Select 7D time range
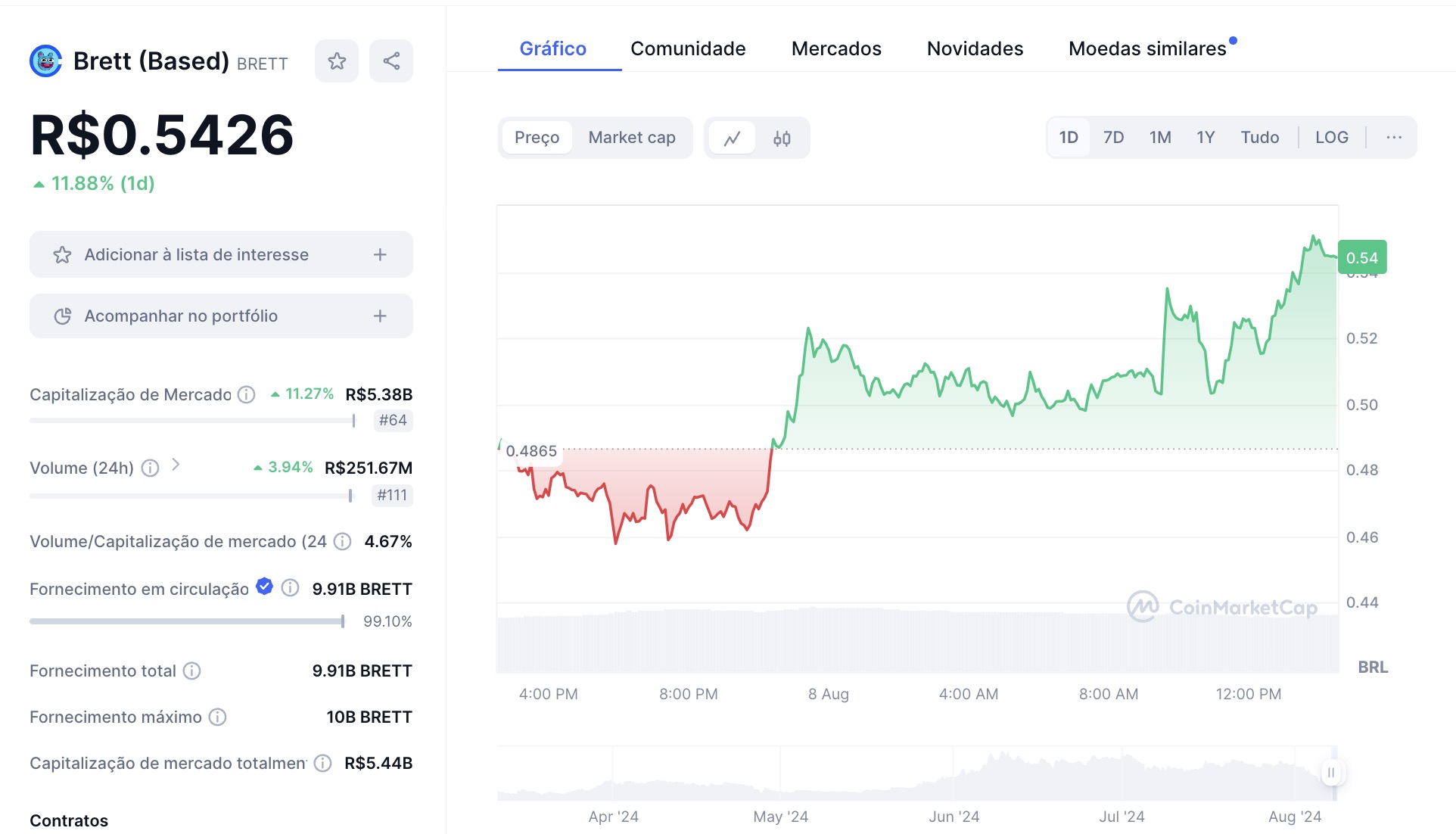1456x834 pixels. coord(1113,138)
